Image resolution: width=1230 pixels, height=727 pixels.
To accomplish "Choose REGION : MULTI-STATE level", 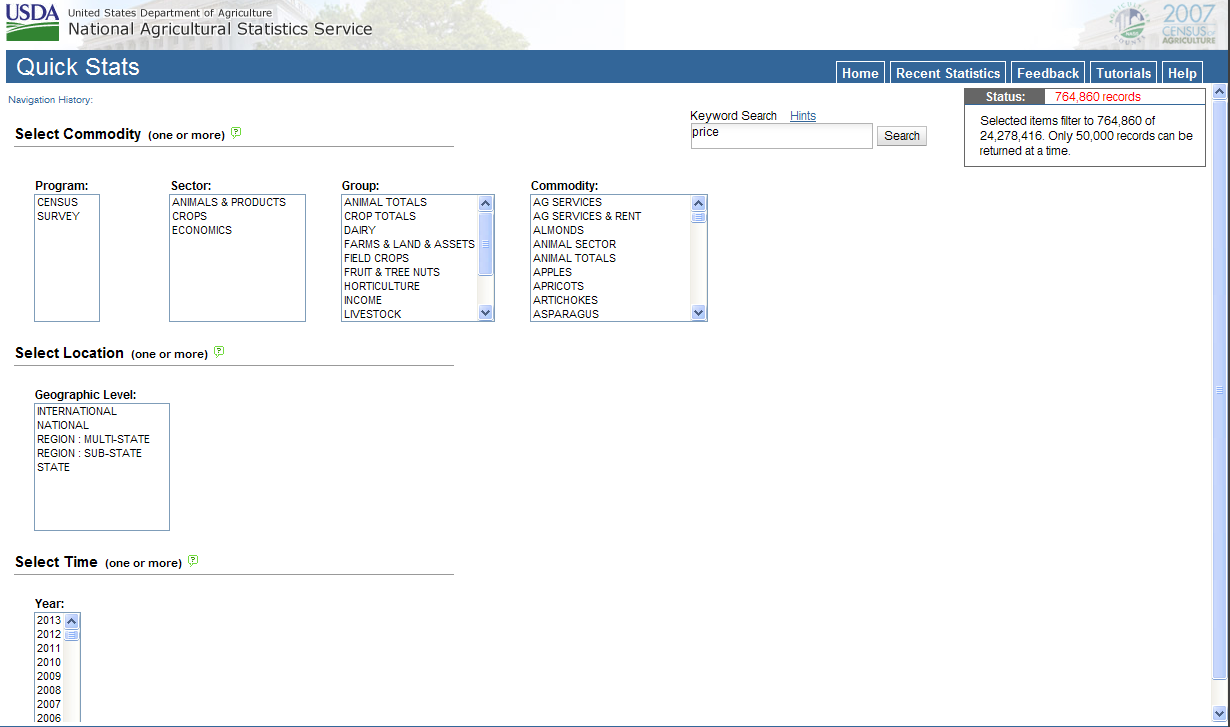I will pos(102,439).
